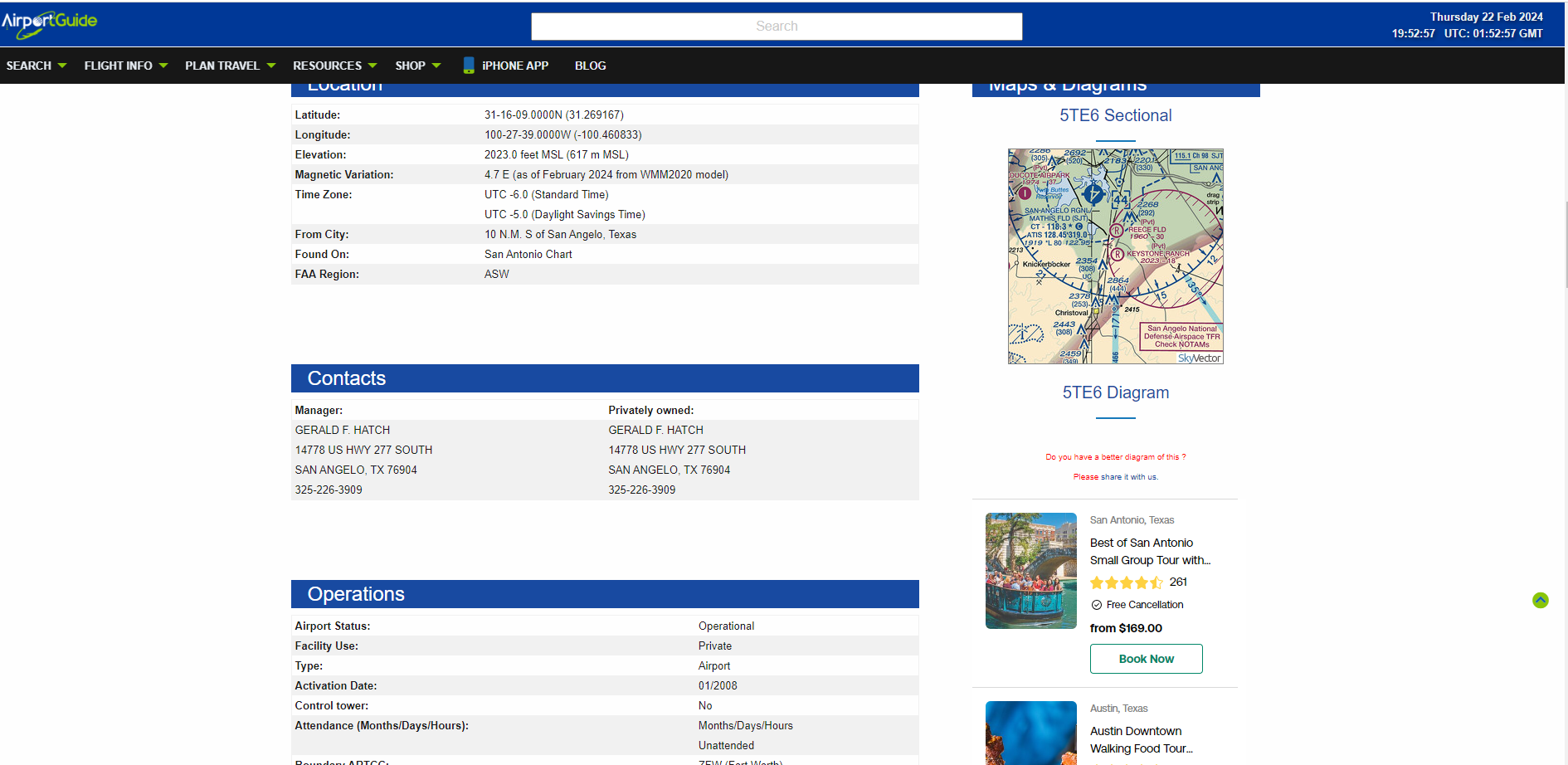Viewport: 1568px width, 765px height.
Task: Select the Control tower value No
Action: (705, 706)
